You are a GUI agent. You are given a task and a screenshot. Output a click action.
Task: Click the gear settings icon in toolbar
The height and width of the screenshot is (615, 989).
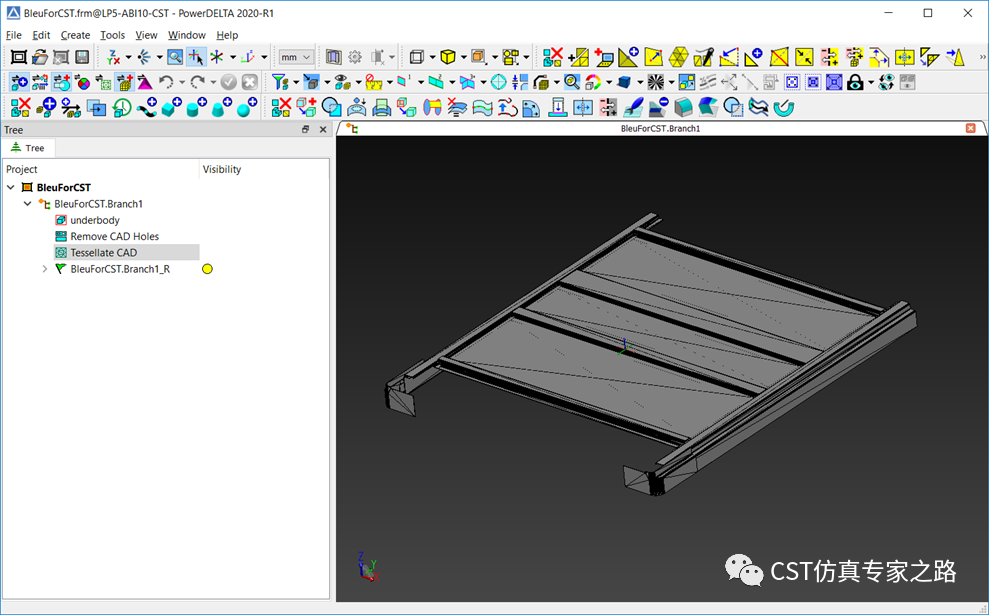click(355, 57)
